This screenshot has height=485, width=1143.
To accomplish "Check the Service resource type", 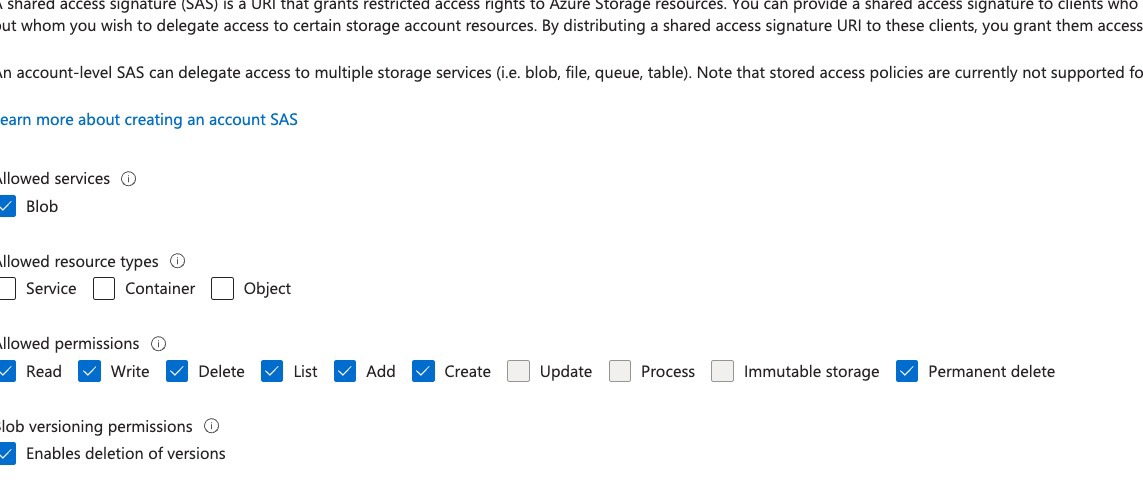I will (5, 289).
